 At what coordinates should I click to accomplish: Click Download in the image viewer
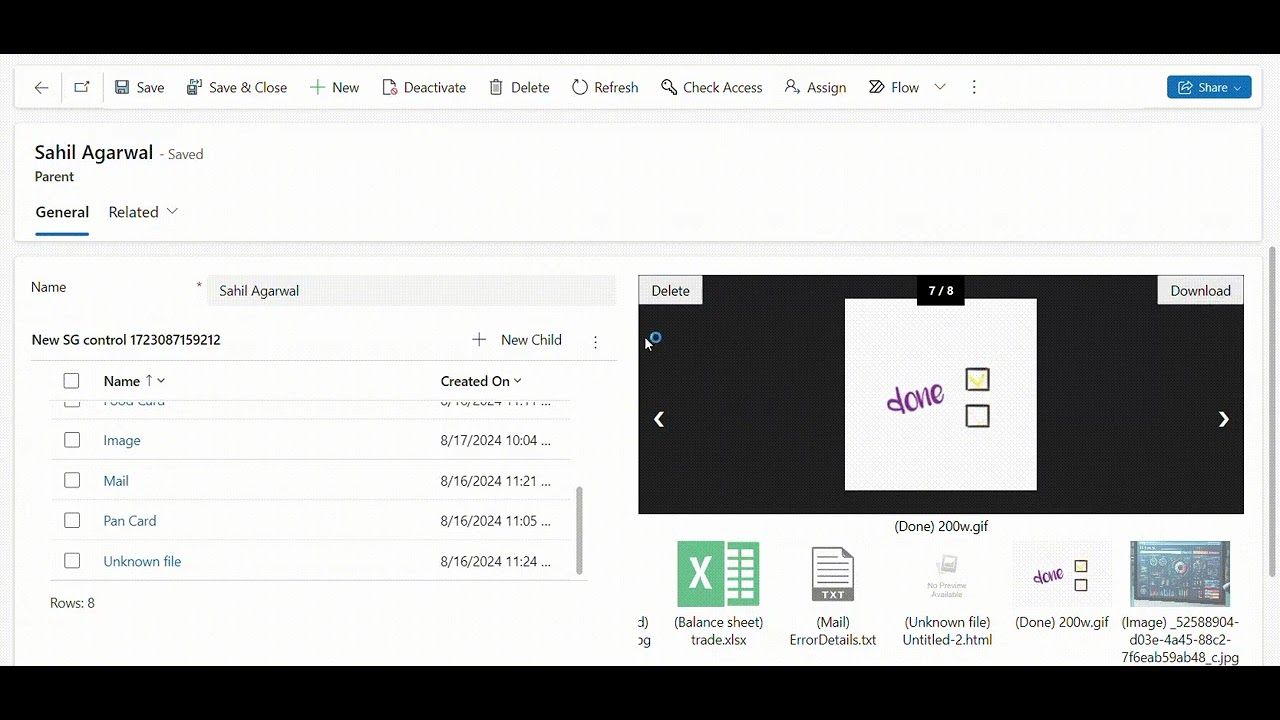click(x=1200, y=291)
